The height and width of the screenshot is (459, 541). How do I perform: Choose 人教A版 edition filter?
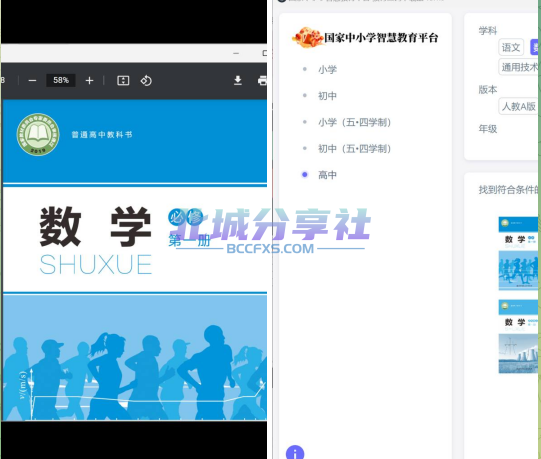coord(519,106)
